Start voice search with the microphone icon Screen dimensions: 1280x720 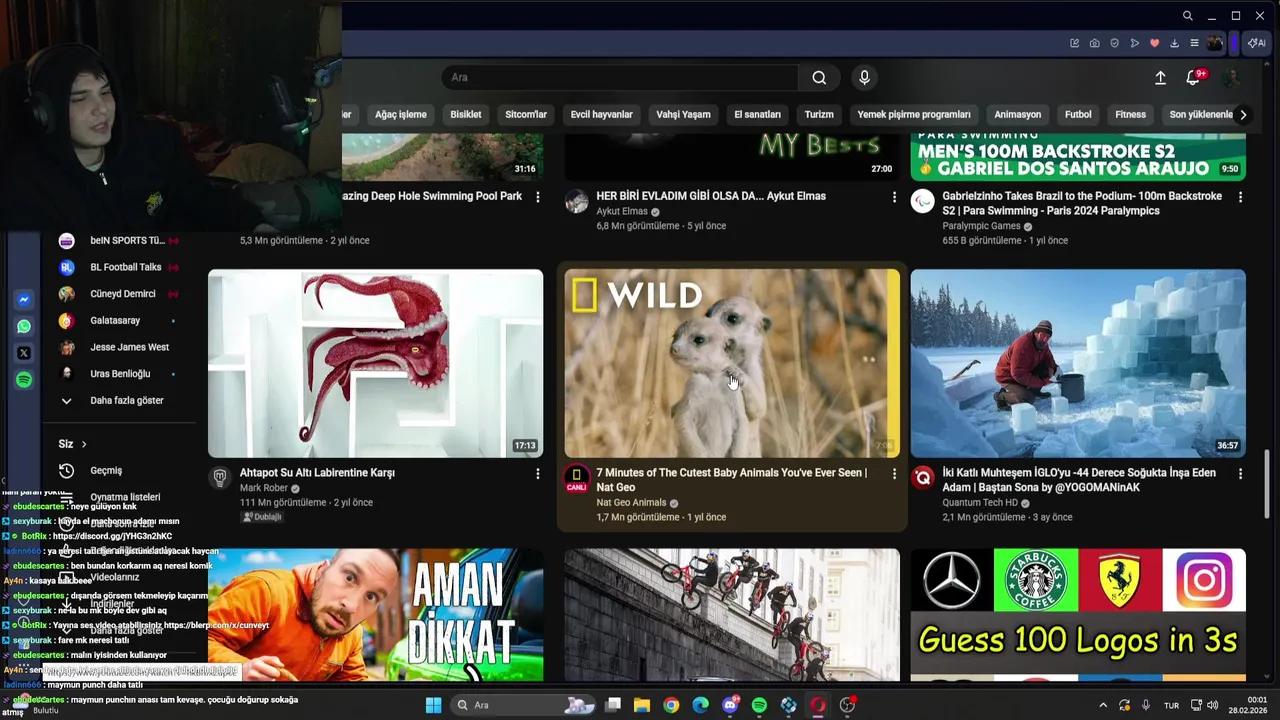(x=865, y=78)
